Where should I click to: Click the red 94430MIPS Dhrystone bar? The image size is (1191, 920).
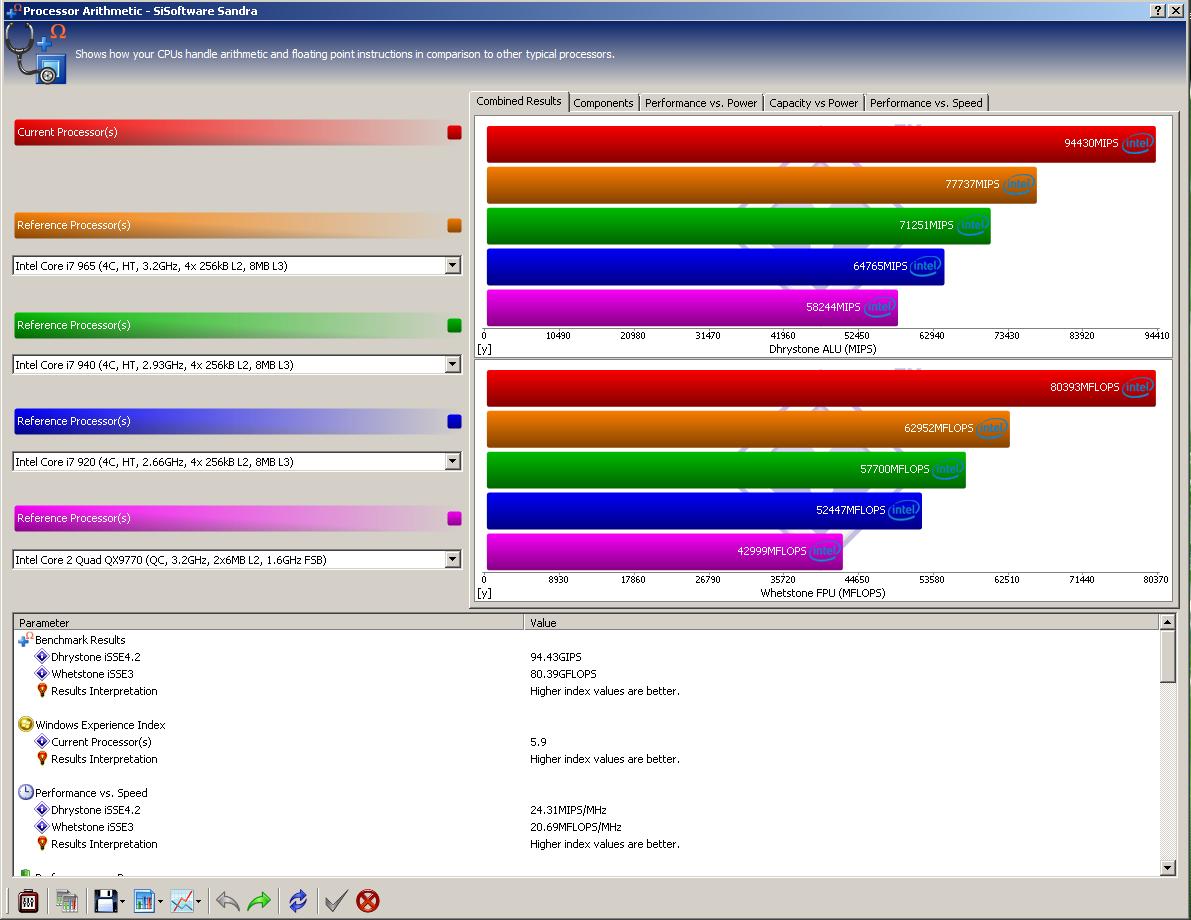[821, 144]
